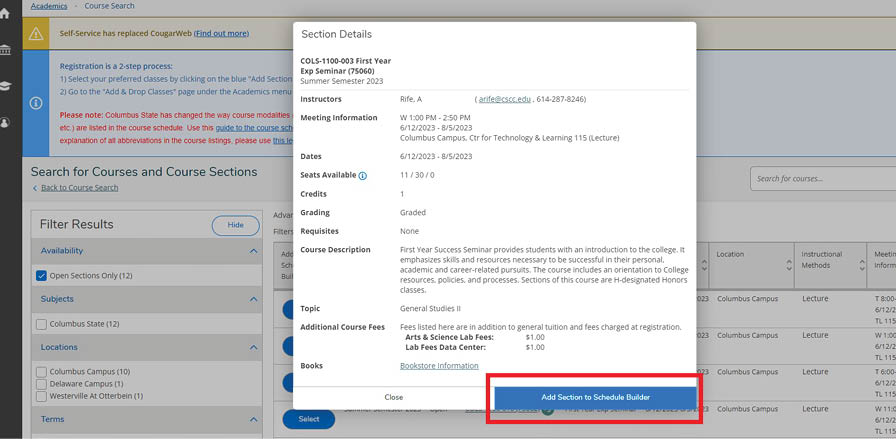The height and width of the screenshot is (439, 896).
Task: Click the yellow warning alert icon
Action: click(36, 33)
